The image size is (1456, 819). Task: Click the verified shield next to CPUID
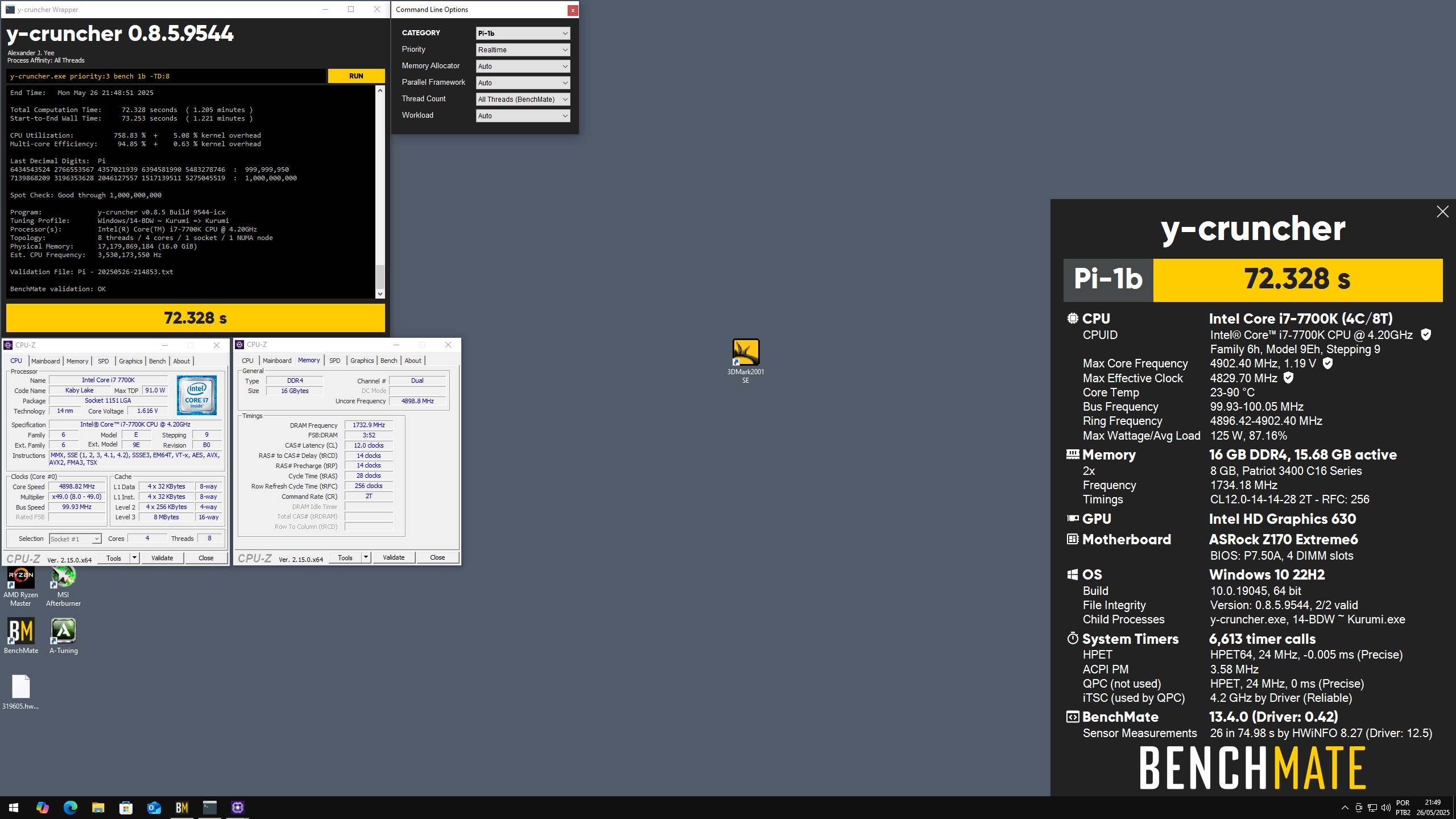click(x=1426, y=334)
